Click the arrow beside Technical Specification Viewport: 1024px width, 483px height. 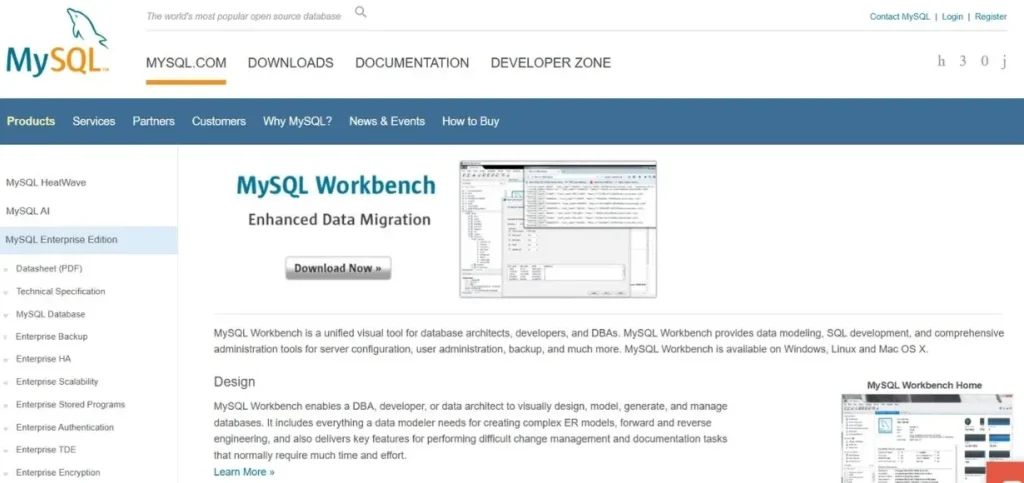[x=6, y=292]
